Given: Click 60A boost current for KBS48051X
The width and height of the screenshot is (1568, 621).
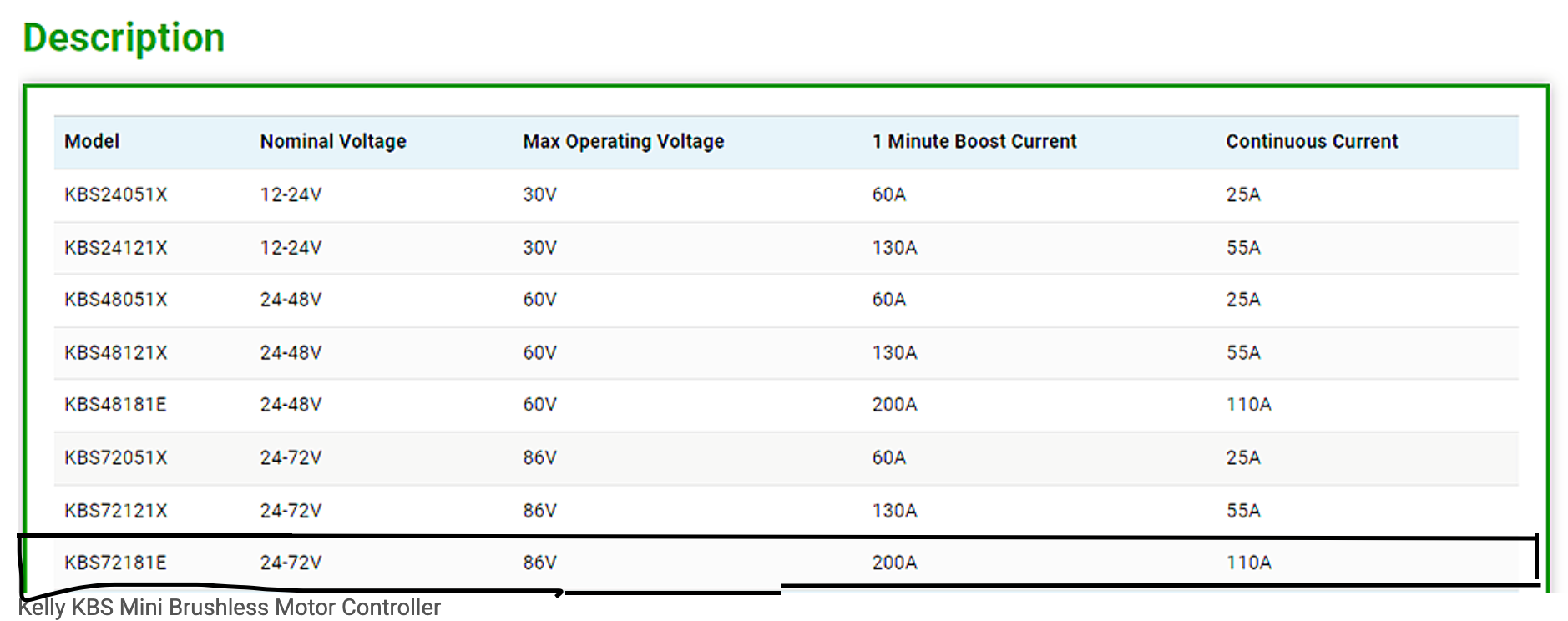Looking at the screenshot, I should point(889,300).
